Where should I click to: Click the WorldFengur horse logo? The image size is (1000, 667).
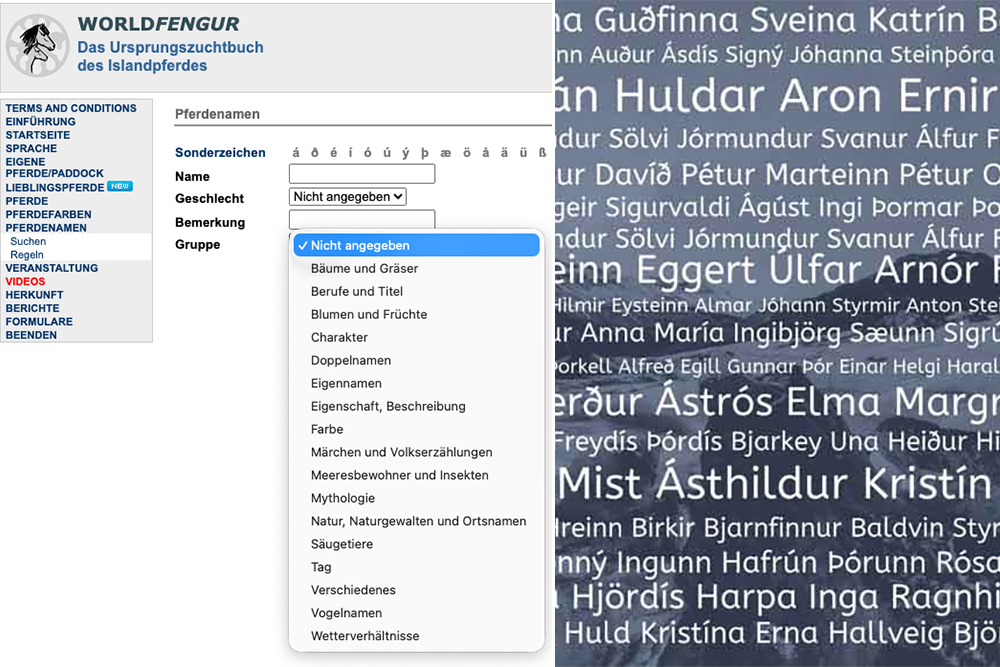click(37, 45)
